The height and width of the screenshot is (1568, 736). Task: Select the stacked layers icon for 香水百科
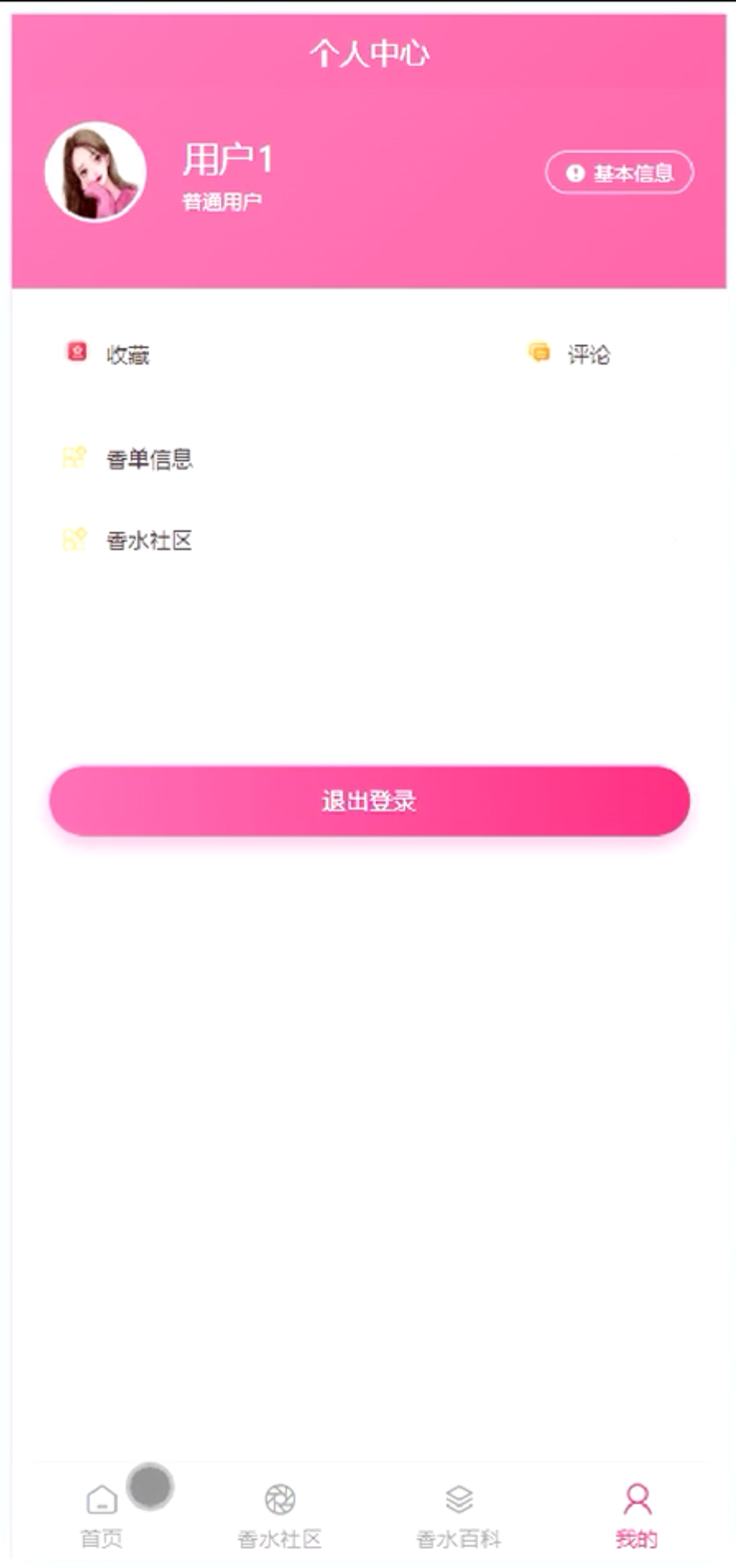coord(458,1498)
